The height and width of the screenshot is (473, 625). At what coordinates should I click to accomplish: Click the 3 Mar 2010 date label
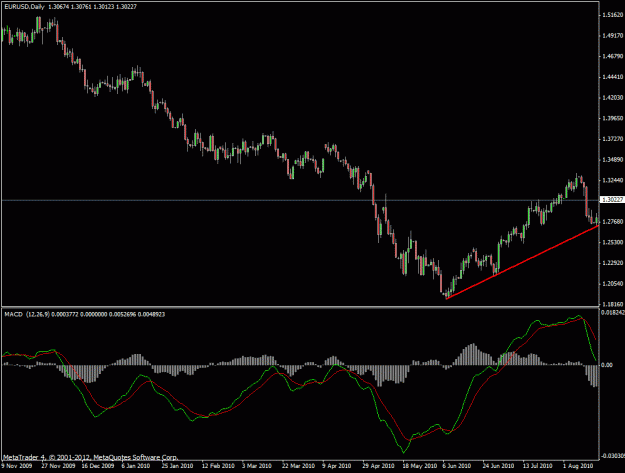click(257, 465)
